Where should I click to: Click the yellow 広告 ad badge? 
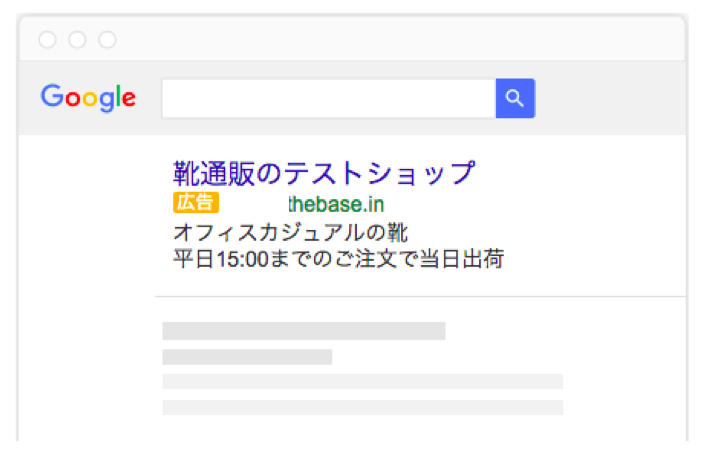(196, 202)
